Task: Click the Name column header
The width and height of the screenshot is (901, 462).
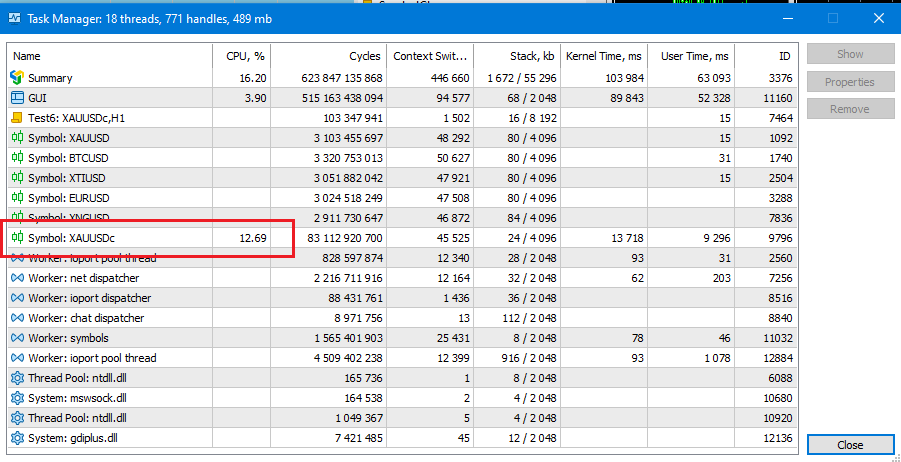Action: [110, 56]
